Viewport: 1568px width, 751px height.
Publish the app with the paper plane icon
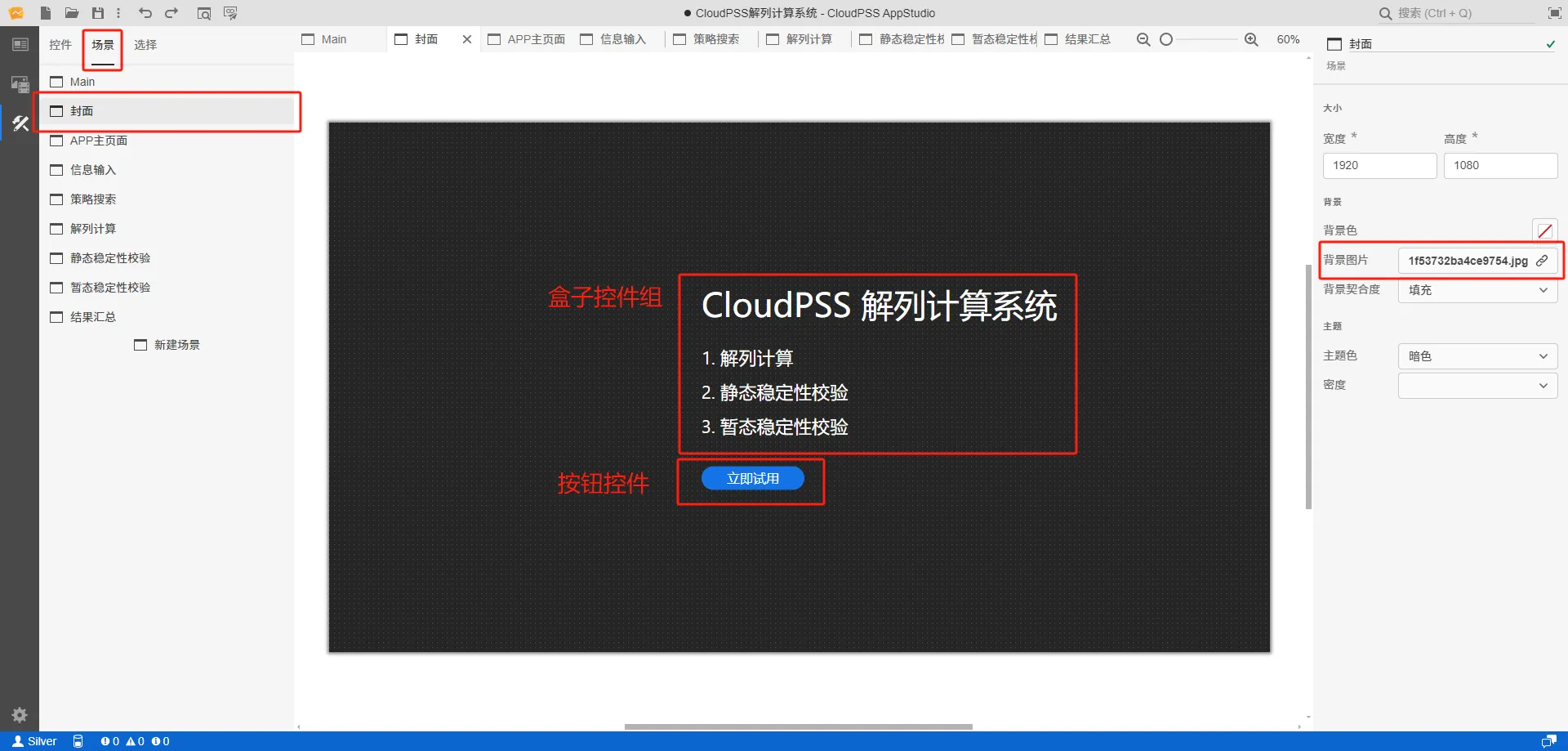pos(230,13)
